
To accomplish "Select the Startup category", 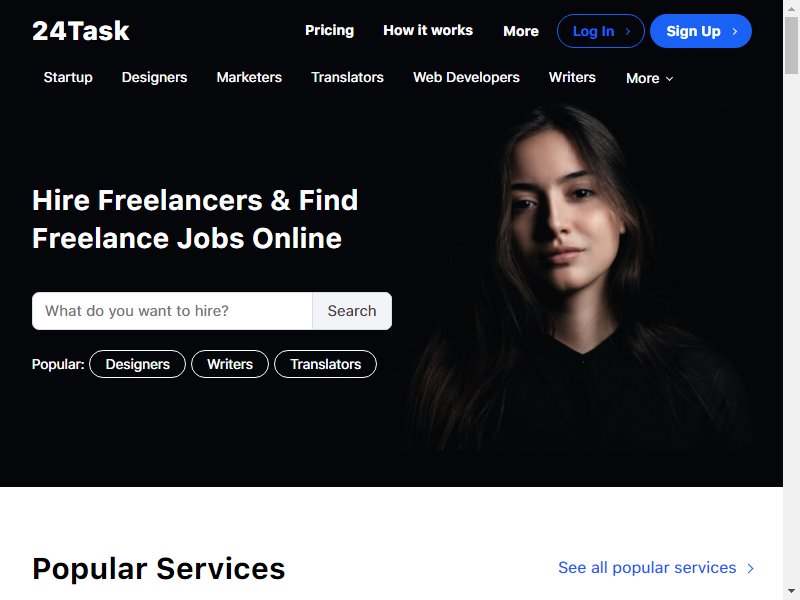I will point(68,77).
